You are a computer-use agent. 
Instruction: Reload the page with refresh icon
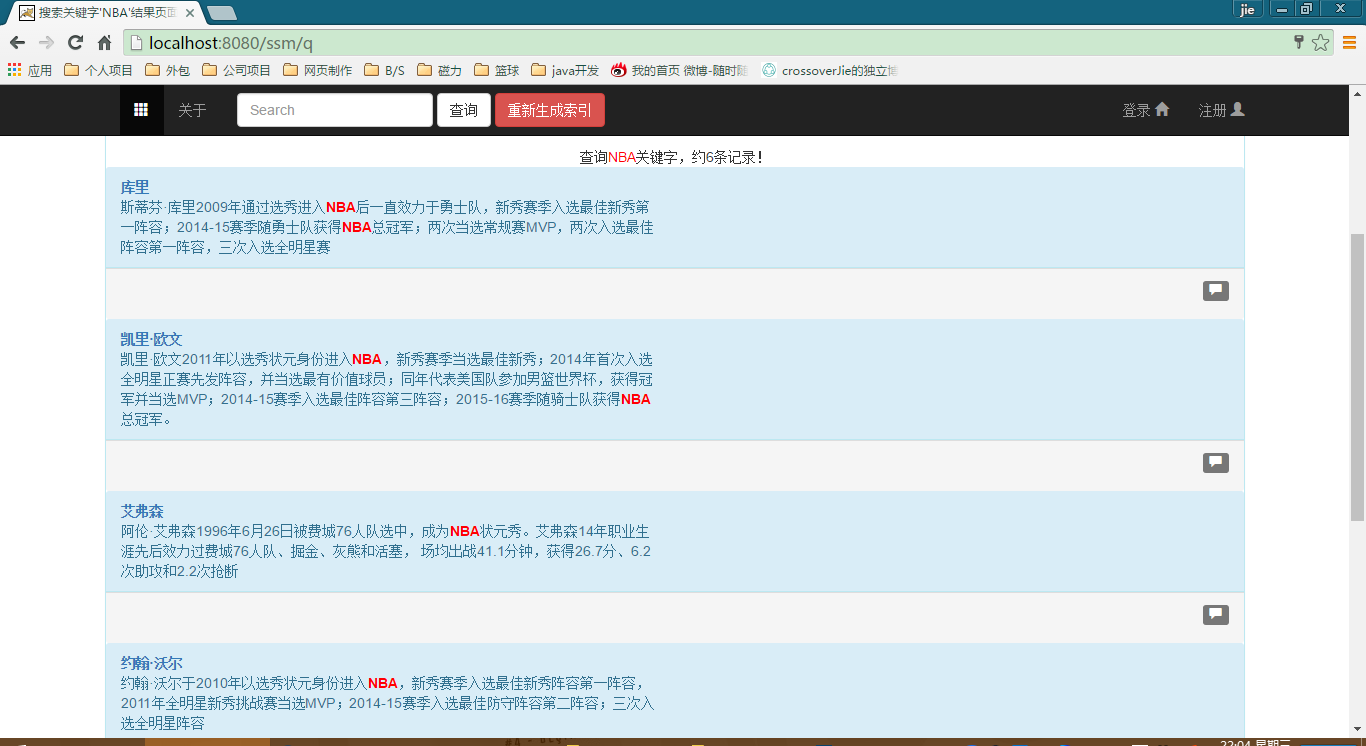(x=75, y=42)
